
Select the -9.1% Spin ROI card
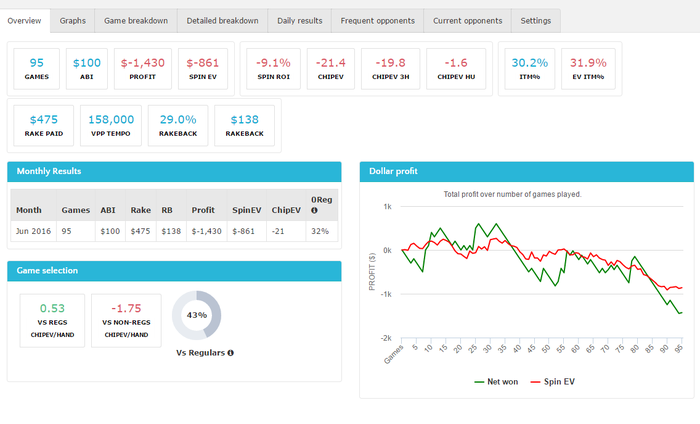click(x=273, y=69)
